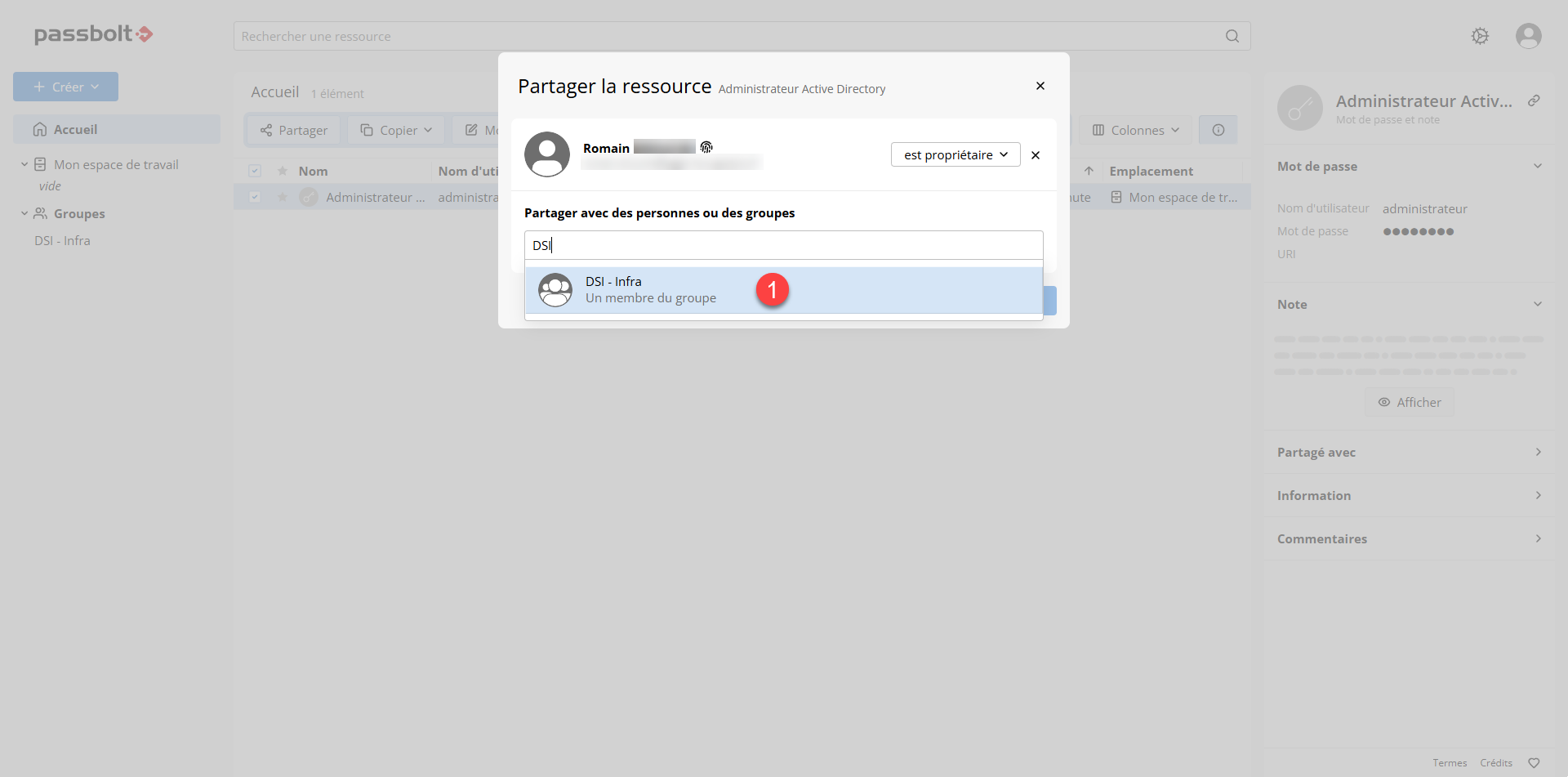Click the search magnifier icon
Viewport: 1568px width, 777px height.
[1232, 36]
